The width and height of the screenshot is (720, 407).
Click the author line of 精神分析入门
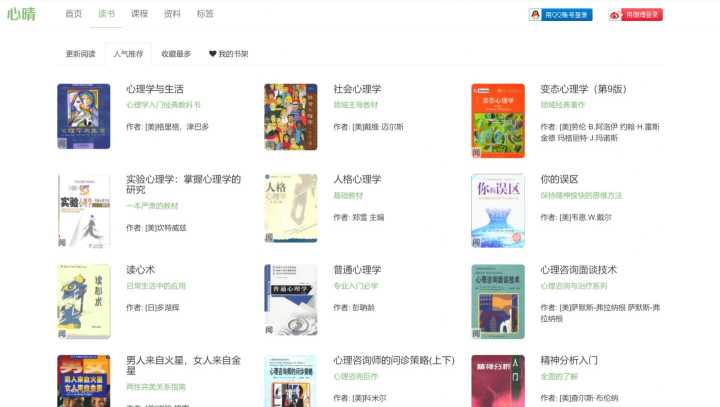[x=579, y=398]
